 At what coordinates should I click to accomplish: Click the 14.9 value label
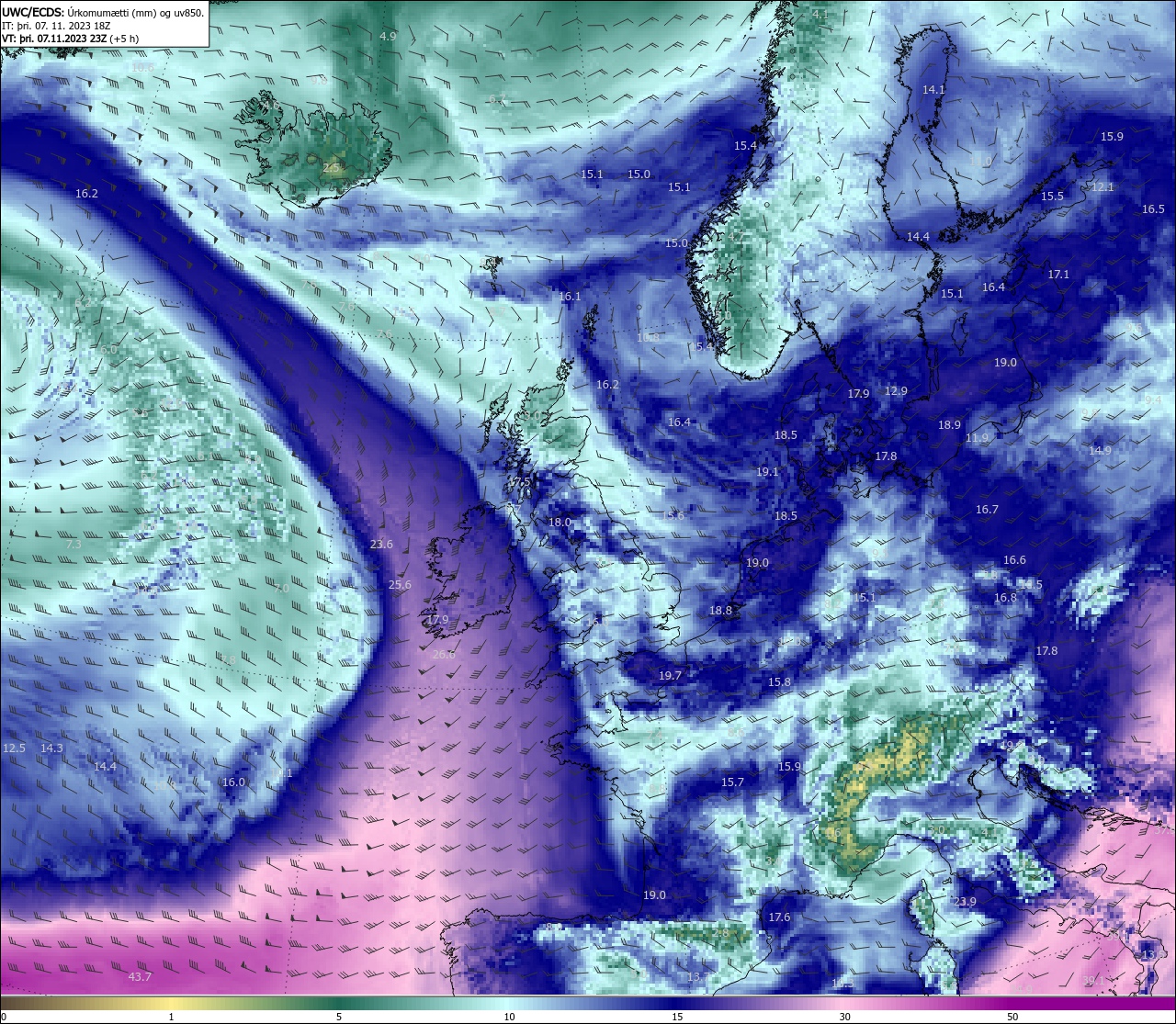(1100, 450)
